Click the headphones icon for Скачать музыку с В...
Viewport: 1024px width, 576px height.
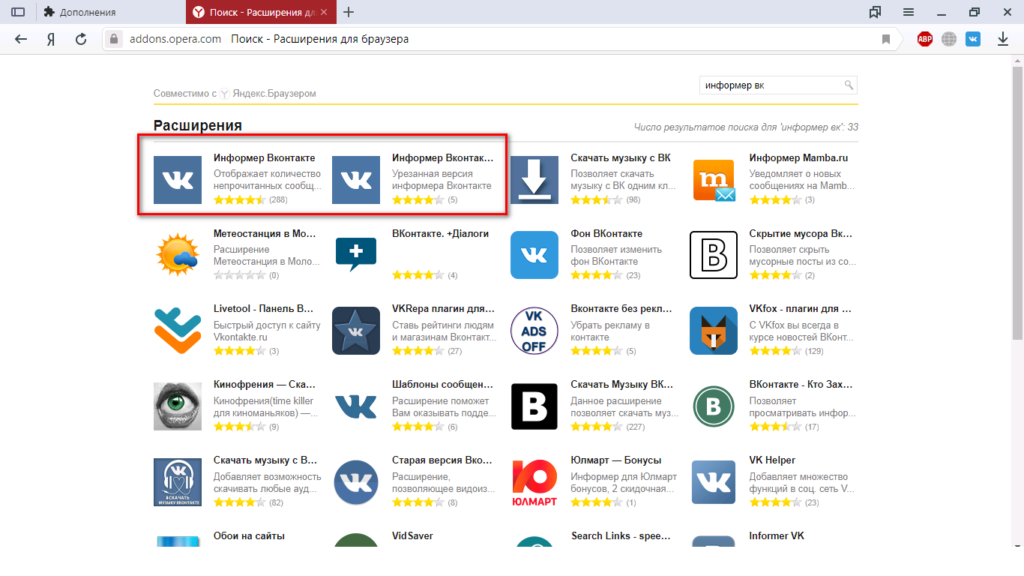(178, 482)
